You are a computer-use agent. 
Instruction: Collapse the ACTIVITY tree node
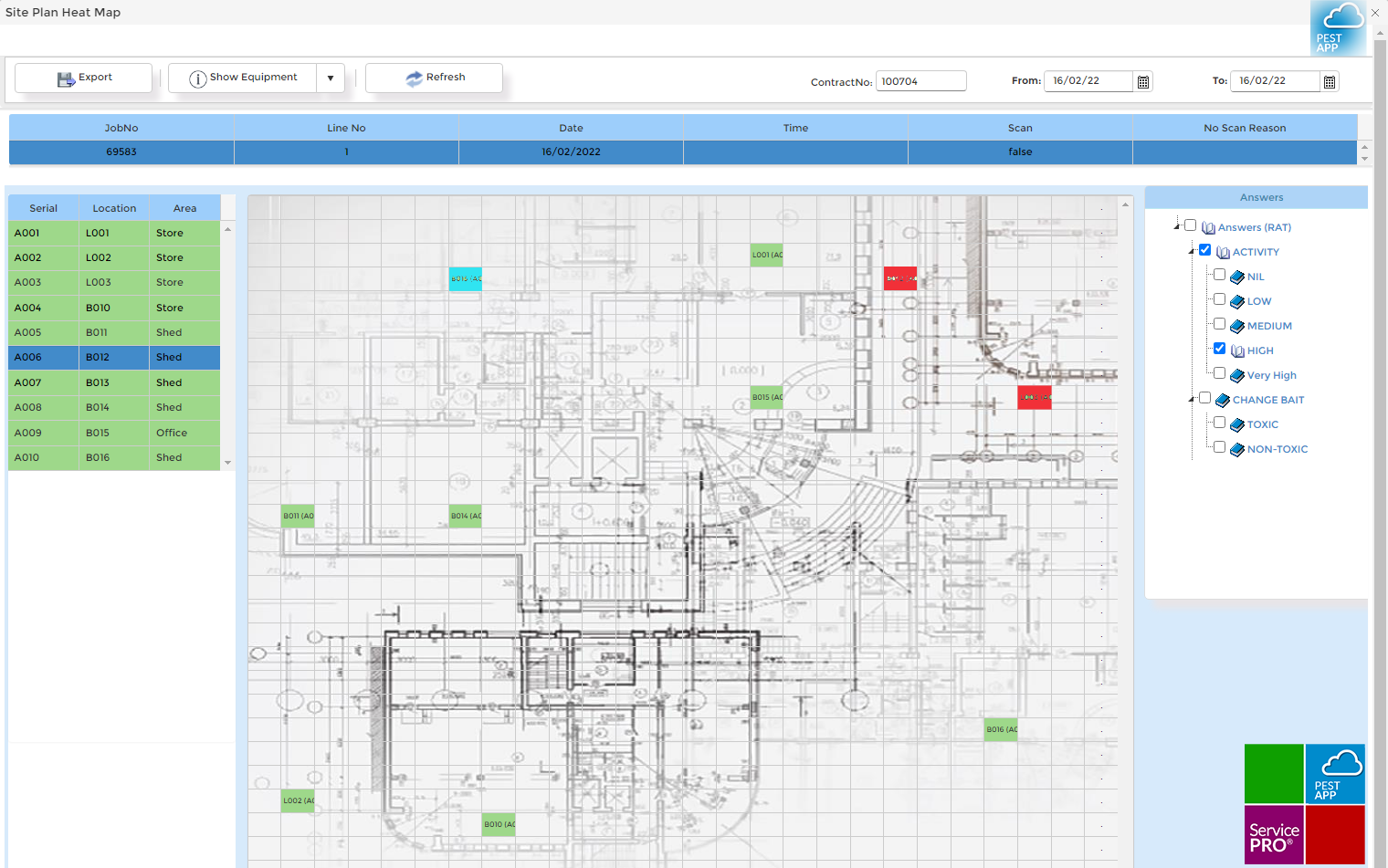(1191, 251)
